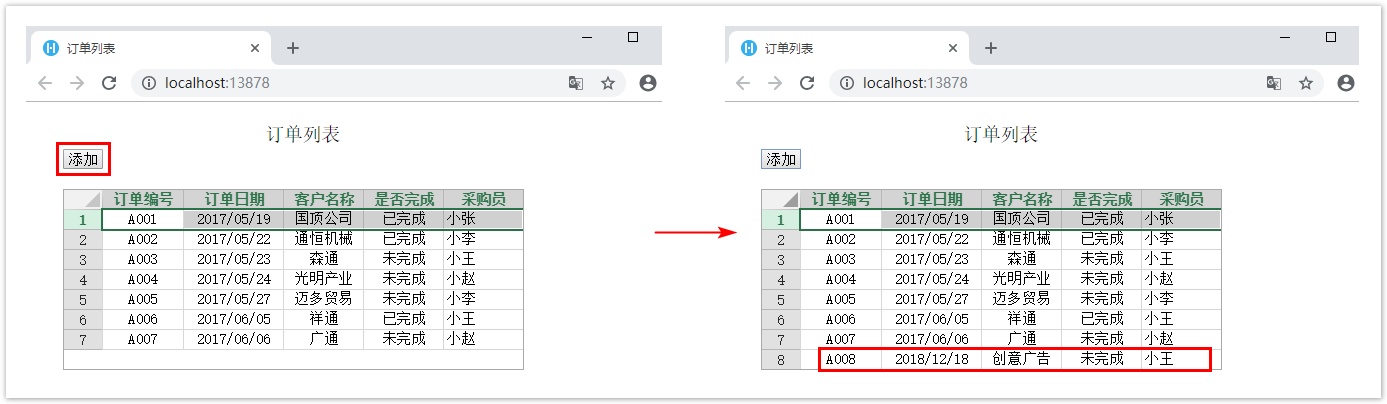Open the profile icon in the left browser
Screen dimensions: 1387x404
tap(647, 84)
